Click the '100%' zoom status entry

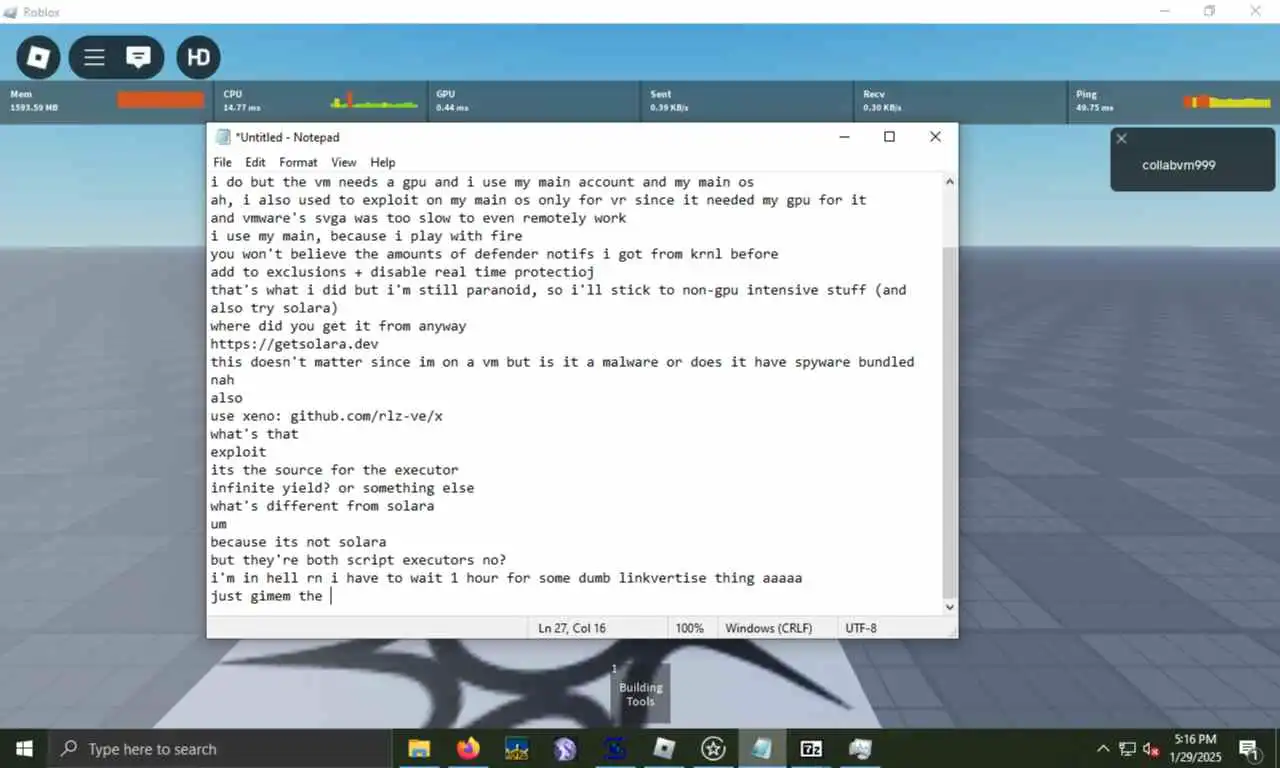pos(689,628)
